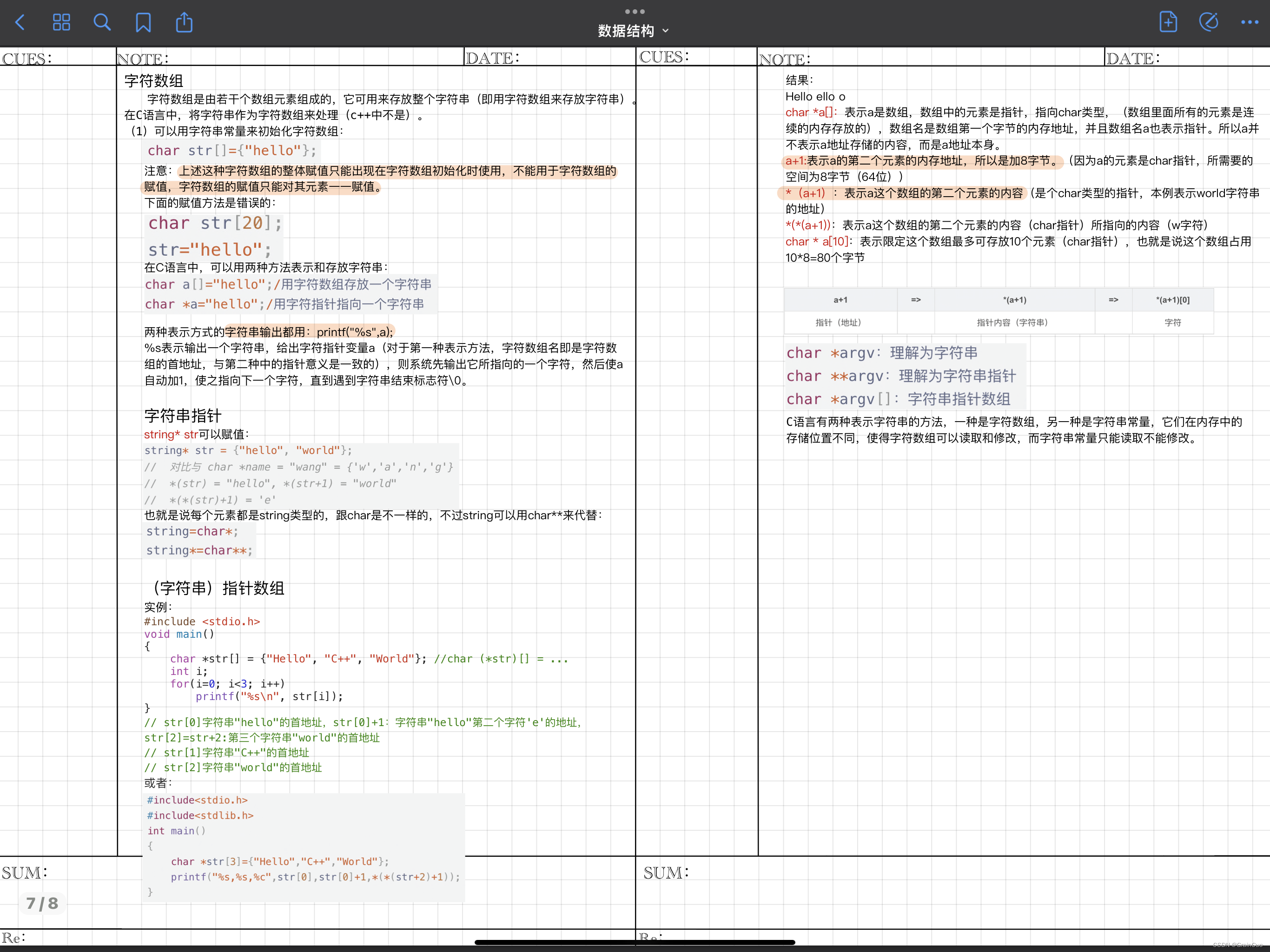Click the multitasking three dots handle

click(635, 12)
